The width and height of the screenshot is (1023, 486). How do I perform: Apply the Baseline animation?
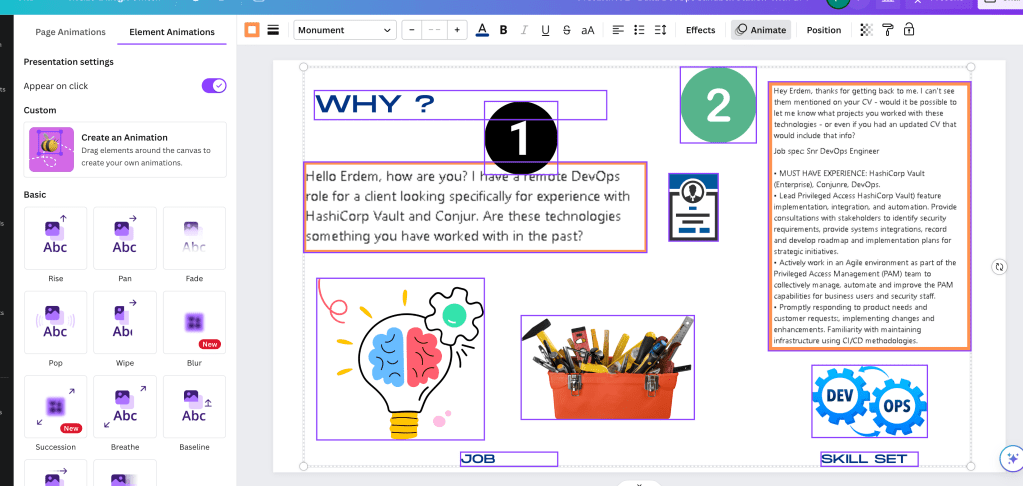[x=194, y=406]
